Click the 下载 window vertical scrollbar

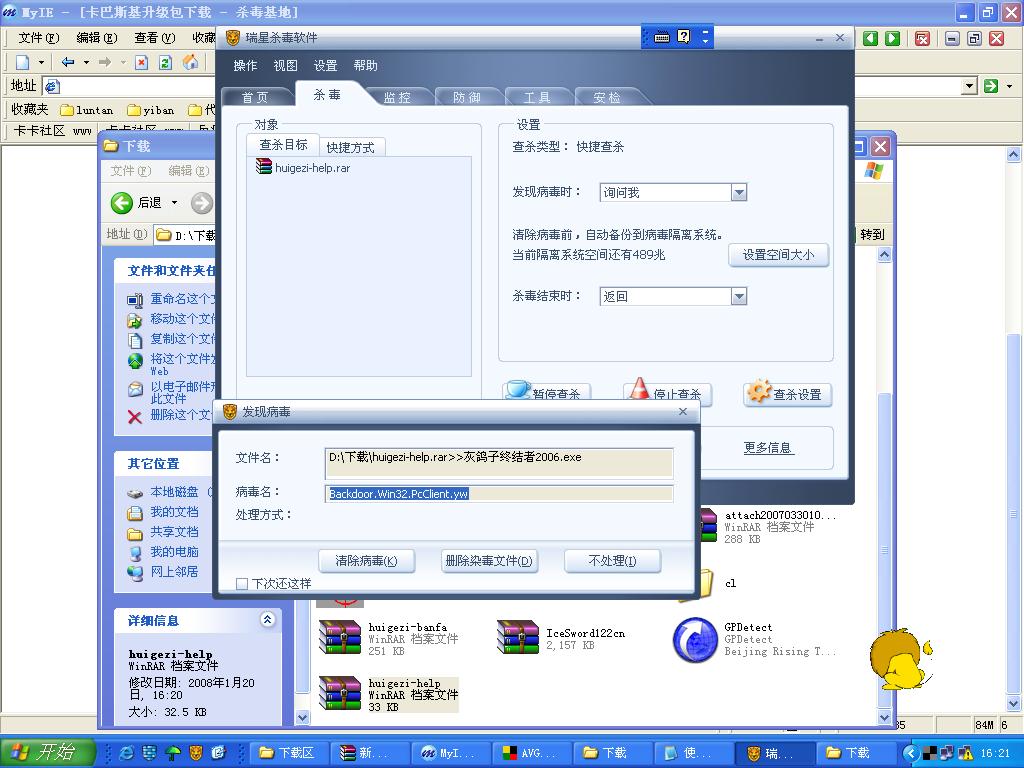tap(884, 487)
